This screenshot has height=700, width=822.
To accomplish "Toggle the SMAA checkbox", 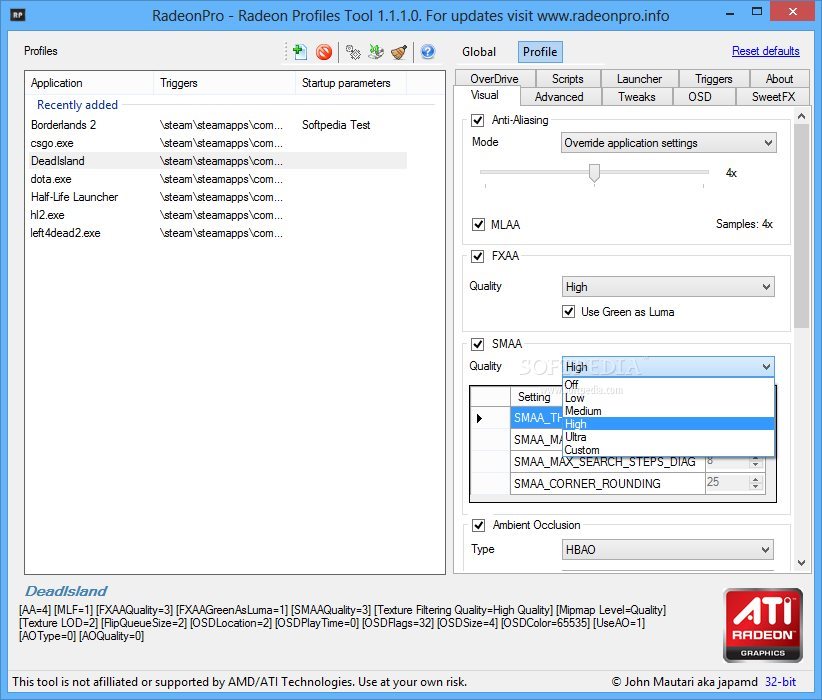I will pos(478,344).
